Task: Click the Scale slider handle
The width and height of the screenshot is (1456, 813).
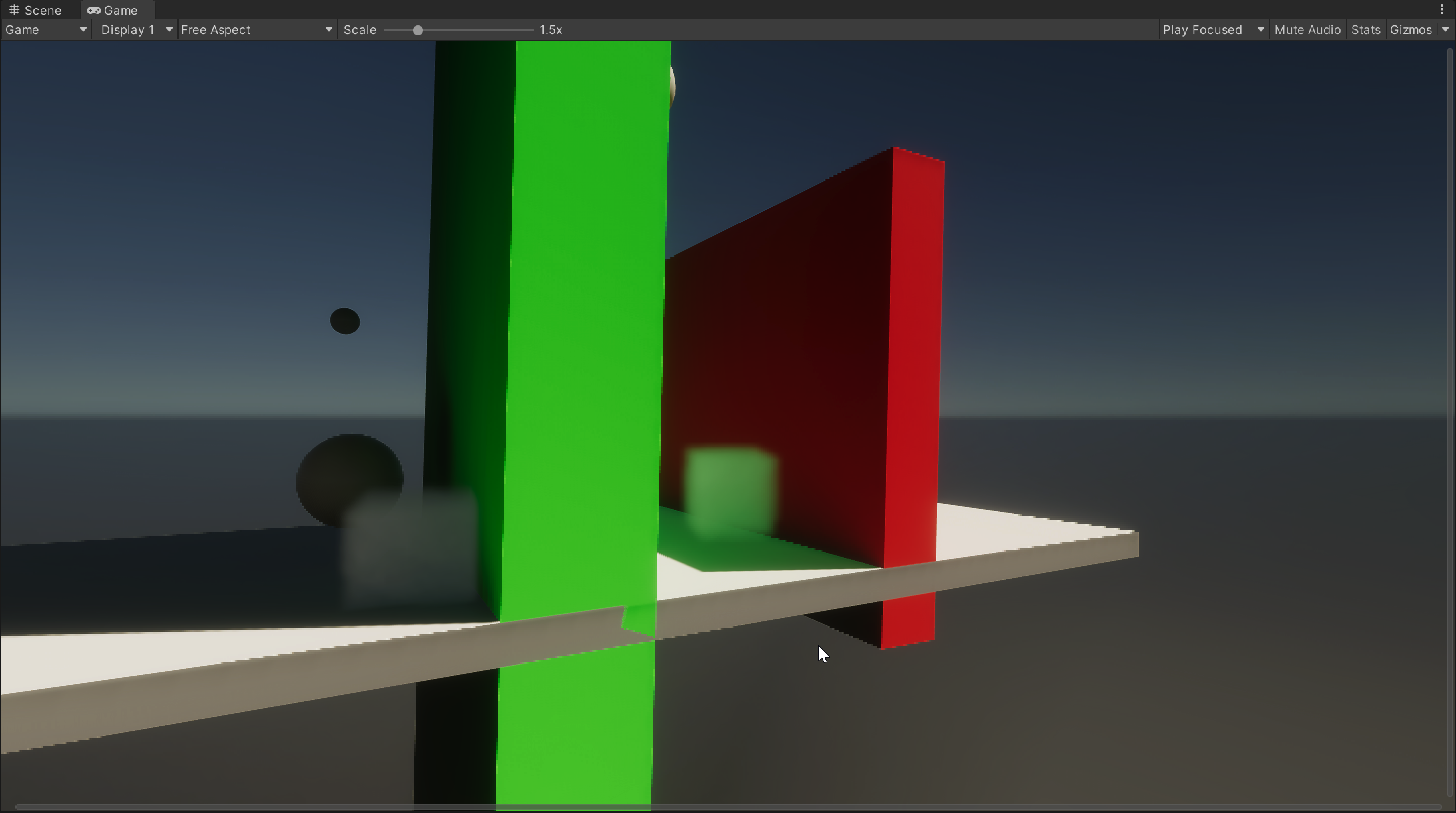Action: 418,30
